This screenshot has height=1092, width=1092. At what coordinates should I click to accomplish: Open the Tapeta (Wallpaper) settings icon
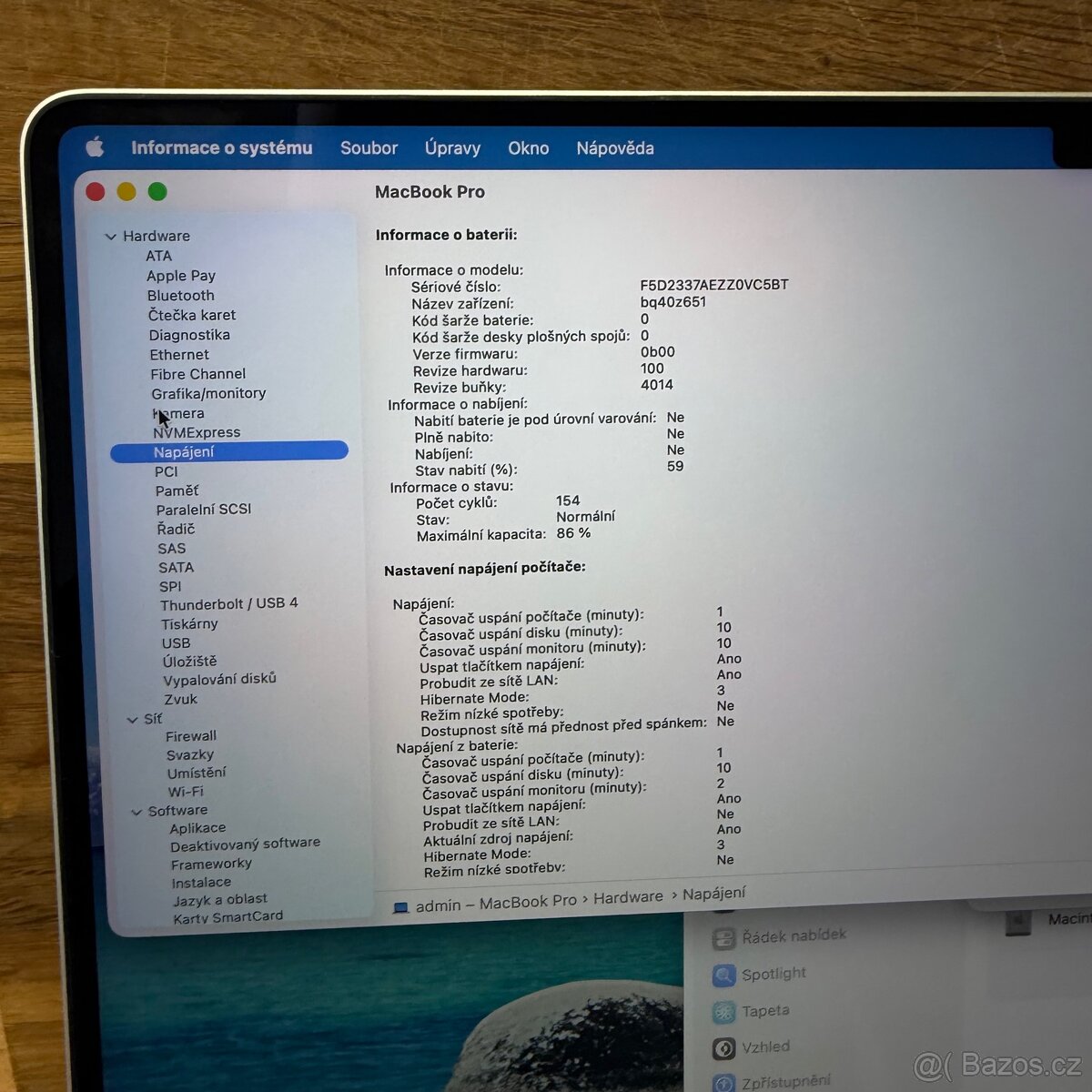point(724,1011)
